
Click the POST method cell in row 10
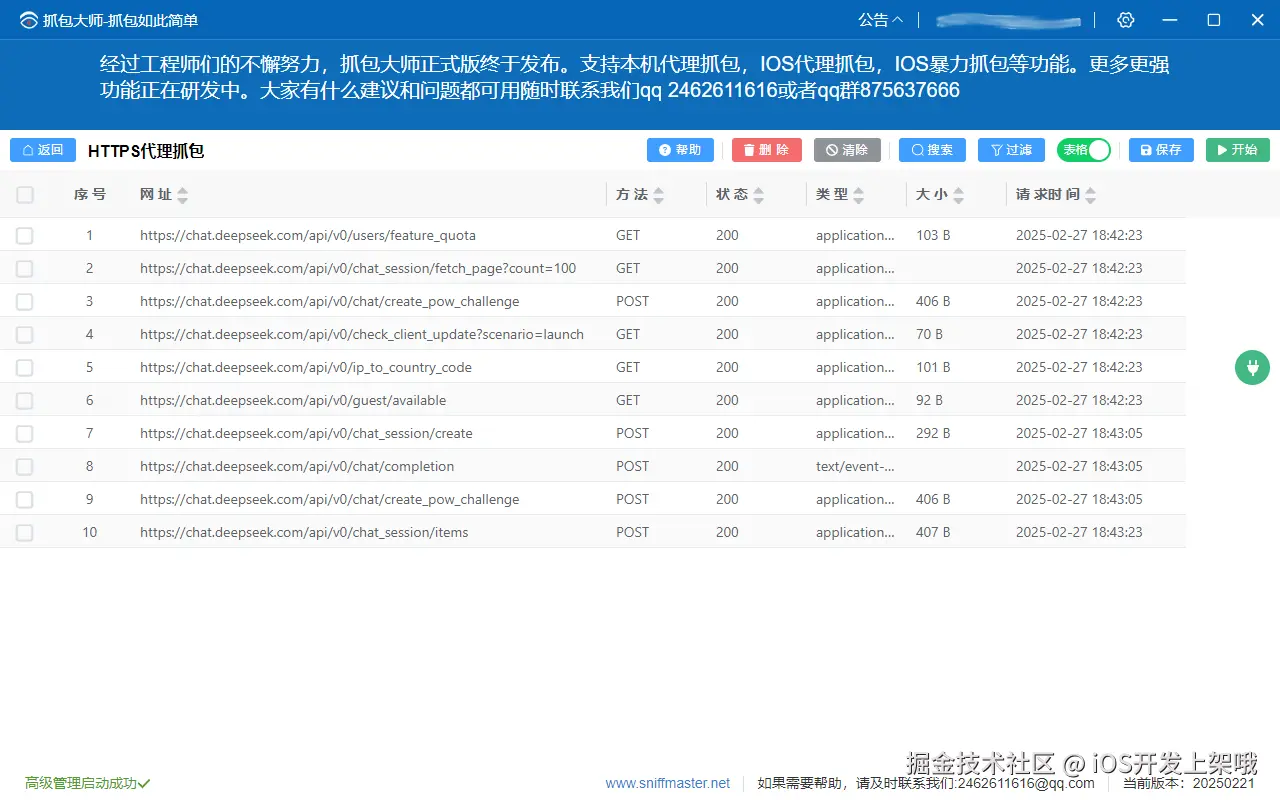(x=632, y=533)
